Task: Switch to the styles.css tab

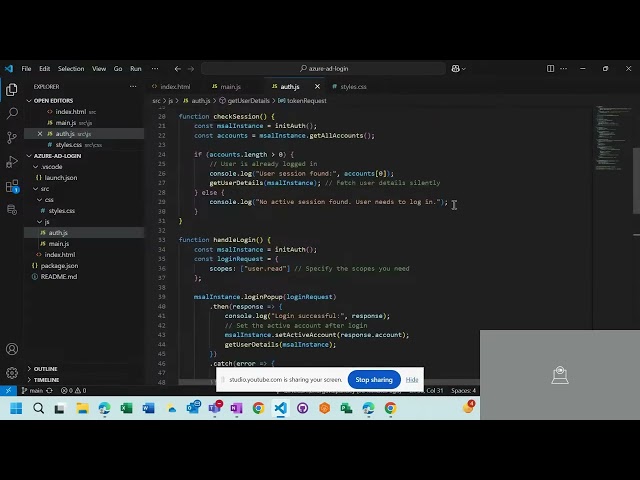Action: tap(353, 87)
